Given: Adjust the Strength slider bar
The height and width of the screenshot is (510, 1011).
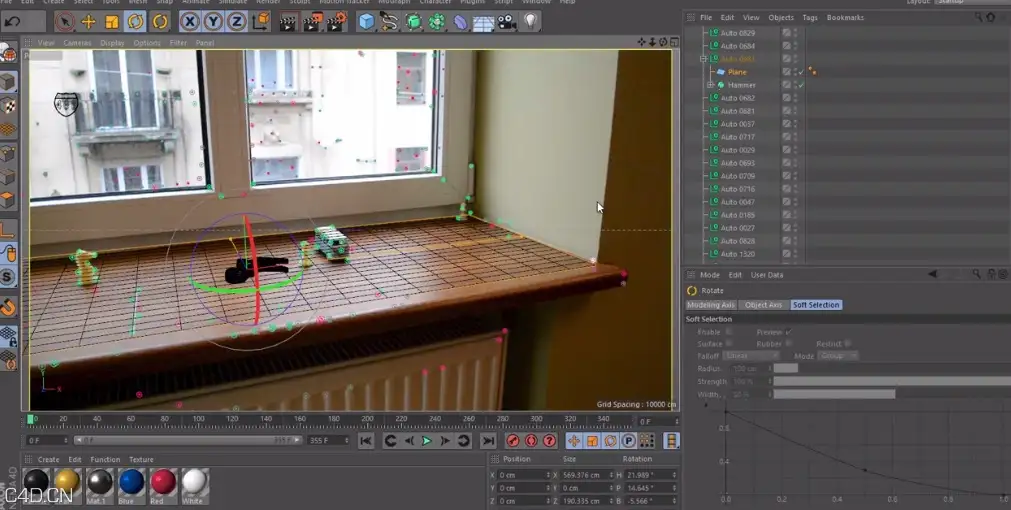Looking at the screenshot, I should coord(892,382).
